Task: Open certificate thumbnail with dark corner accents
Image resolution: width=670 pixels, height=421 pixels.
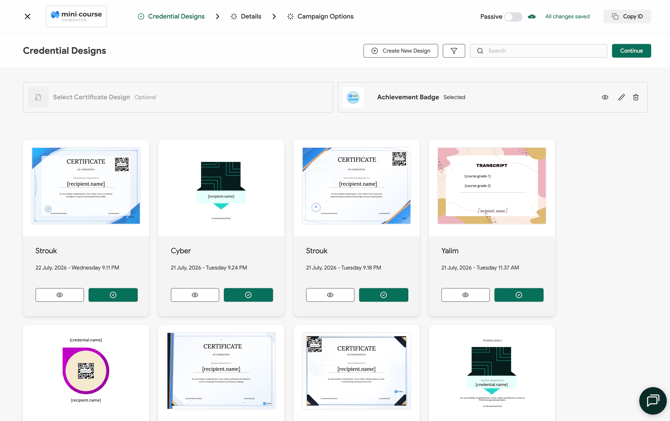Action: [356, 371]
